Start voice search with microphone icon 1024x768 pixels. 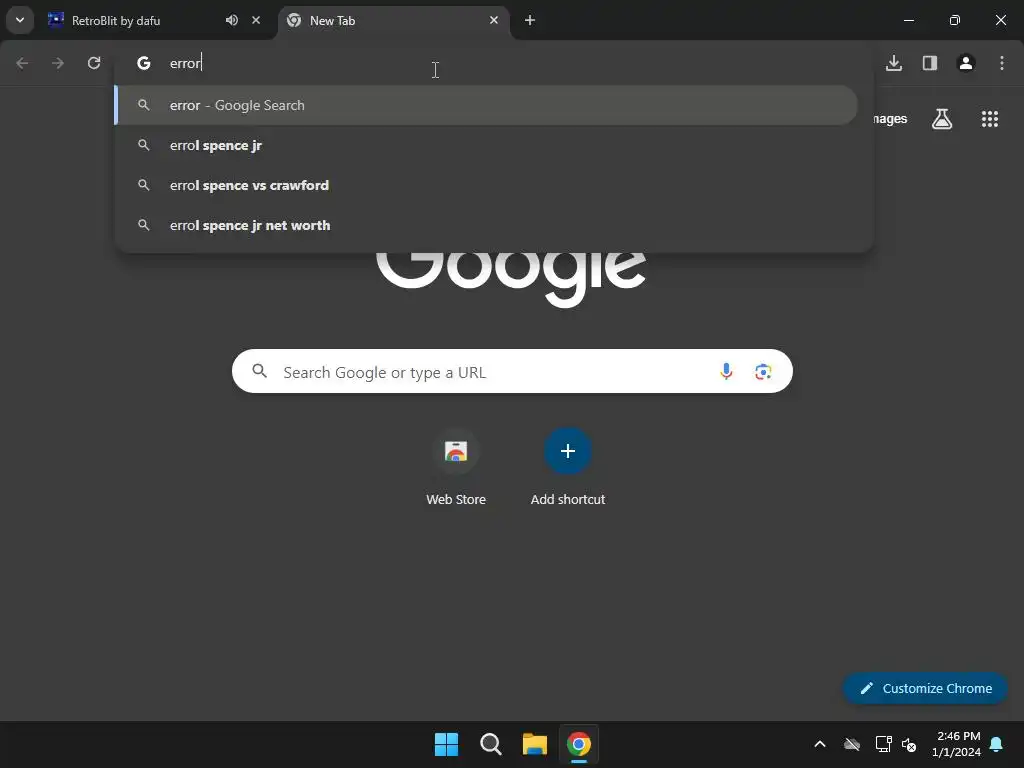pyautogui.click(x=726, y=372)
